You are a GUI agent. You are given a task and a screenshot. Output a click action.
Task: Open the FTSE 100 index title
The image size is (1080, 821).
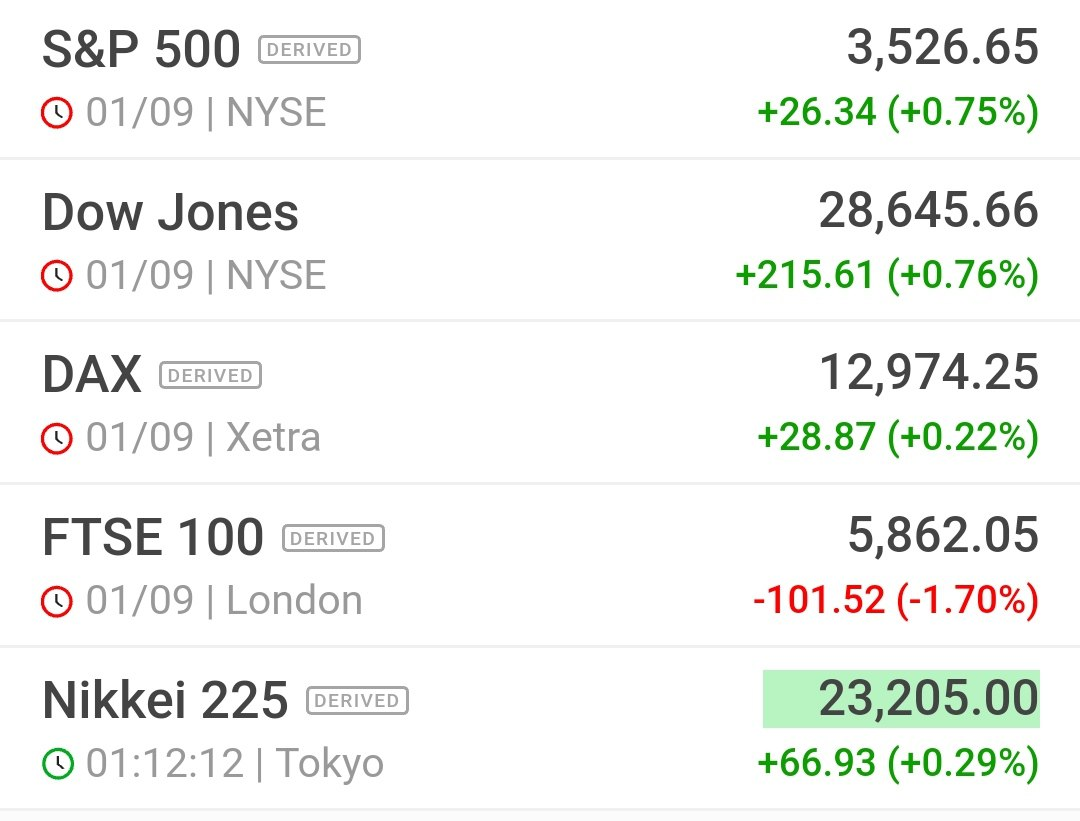(153, 537)
